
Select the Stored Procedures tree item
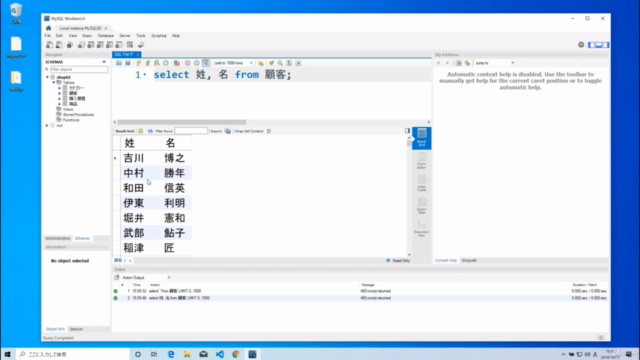click(x=78, y=115)
